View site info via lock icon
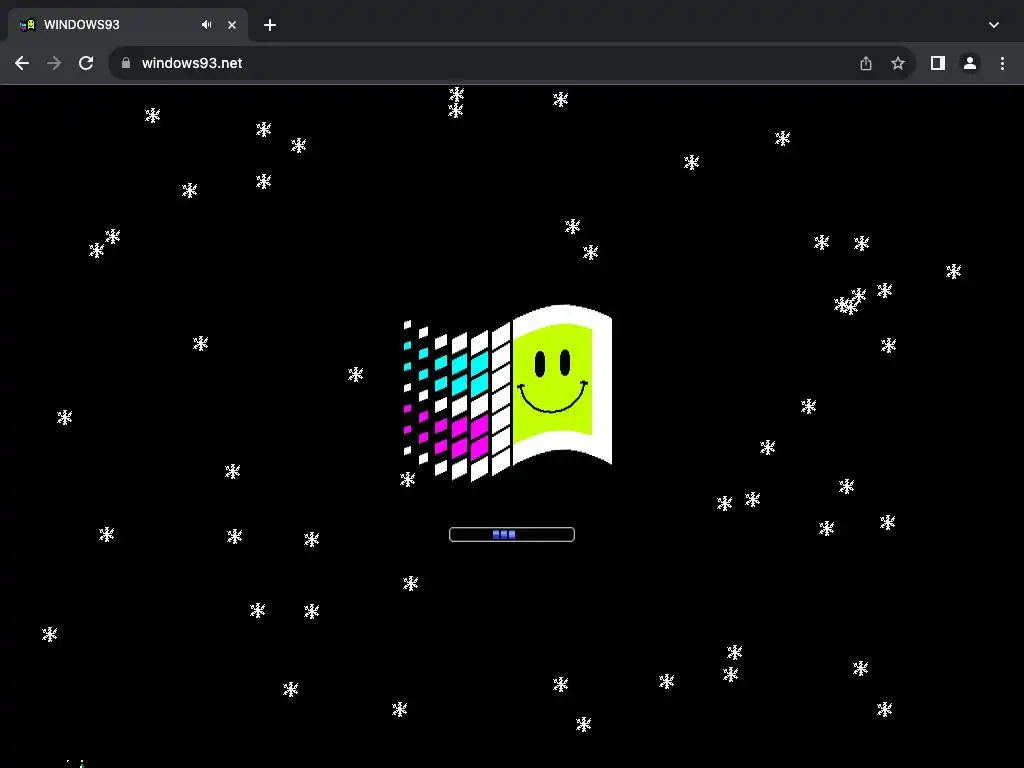 click(x=126, y=63)
